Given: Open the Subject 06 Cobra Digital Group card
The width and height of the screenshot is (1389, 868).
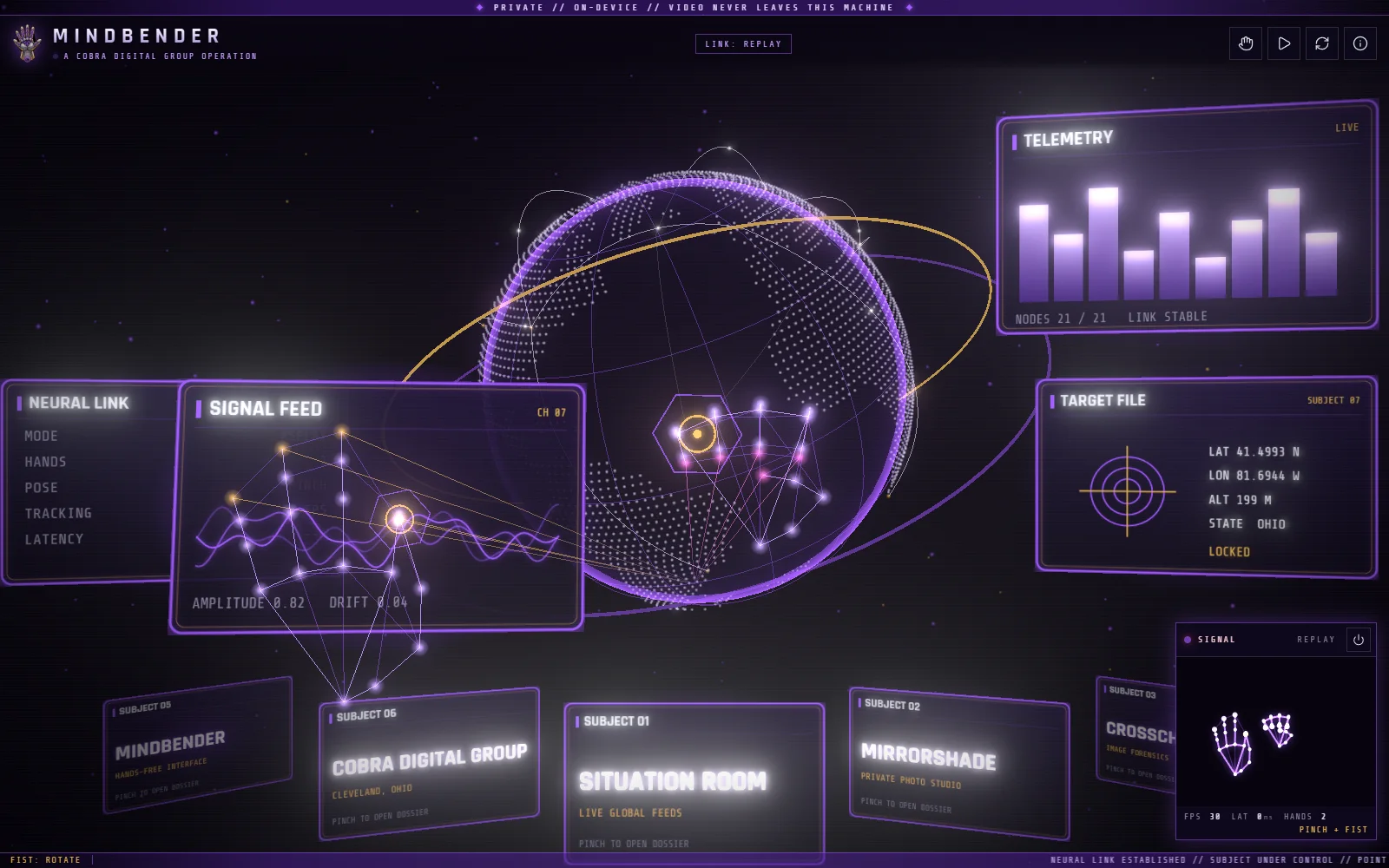Looking at the screenshot, I should click(429, 764).
